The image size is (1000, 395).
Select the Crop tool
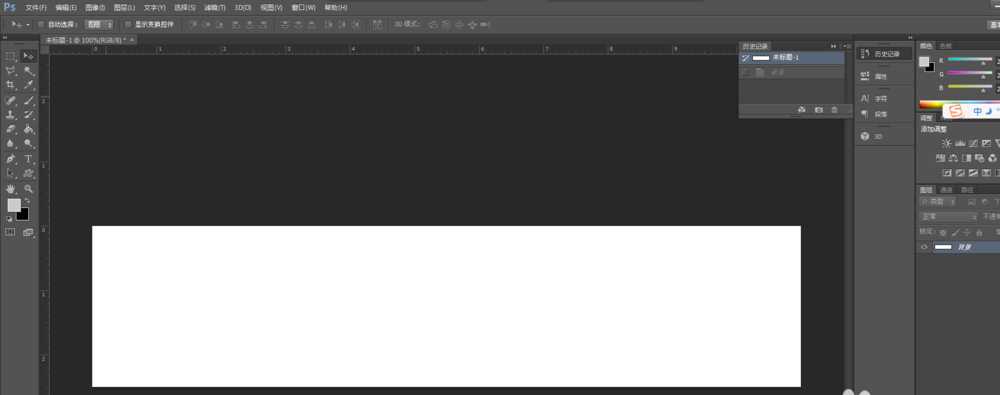click(x=11, y=85)
